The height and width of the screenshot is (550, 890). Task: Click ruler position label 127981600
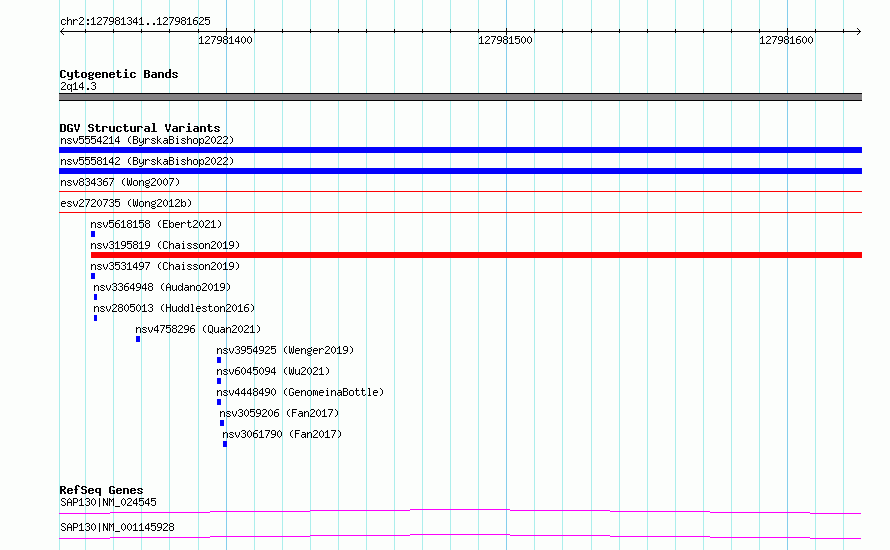pyautogui.click(x=786, y=40)
